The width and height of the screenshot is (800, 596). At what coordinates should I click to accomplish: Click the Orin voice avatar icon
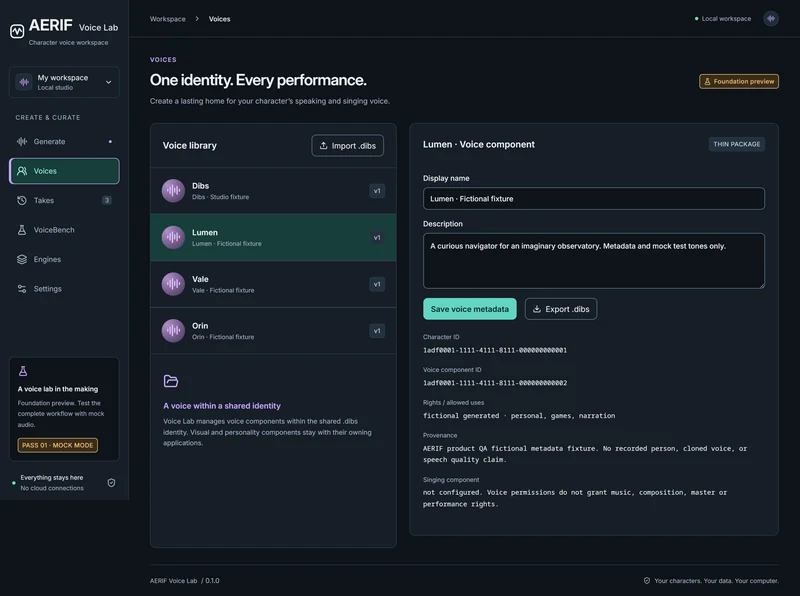[173, 331]
